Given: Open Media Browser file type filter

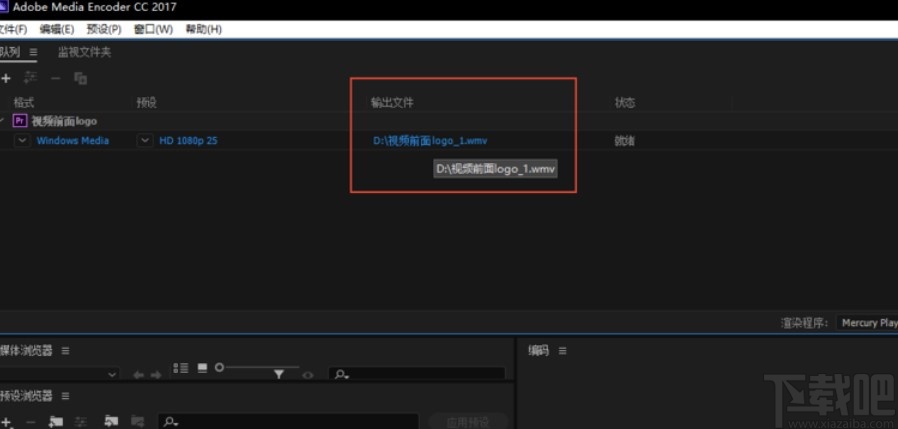Looking at the screenshot, I should (x=279, y=374).
